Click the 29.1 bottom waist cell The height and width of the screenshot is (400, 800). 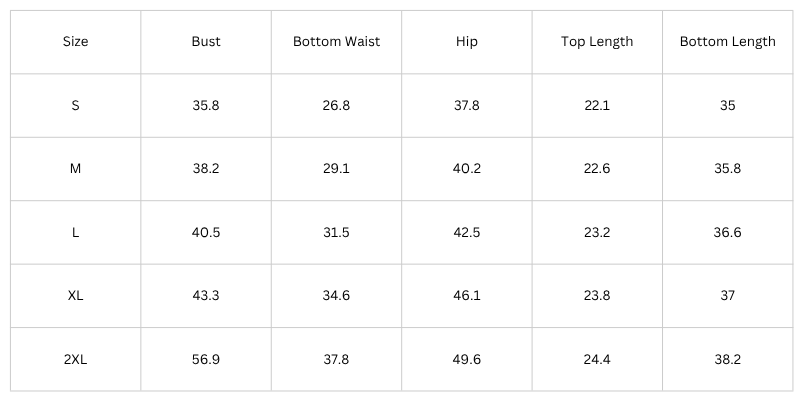336,168
